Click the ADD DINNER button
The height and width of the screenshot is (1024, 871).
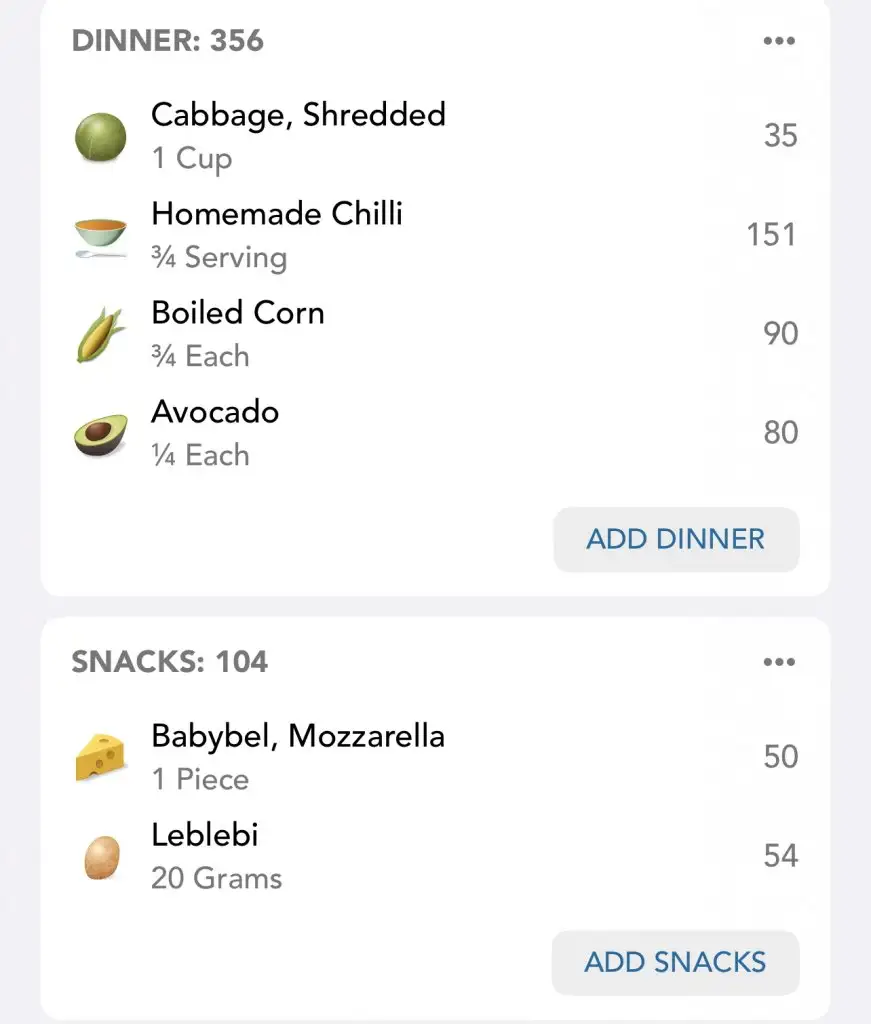click(676, 539)
